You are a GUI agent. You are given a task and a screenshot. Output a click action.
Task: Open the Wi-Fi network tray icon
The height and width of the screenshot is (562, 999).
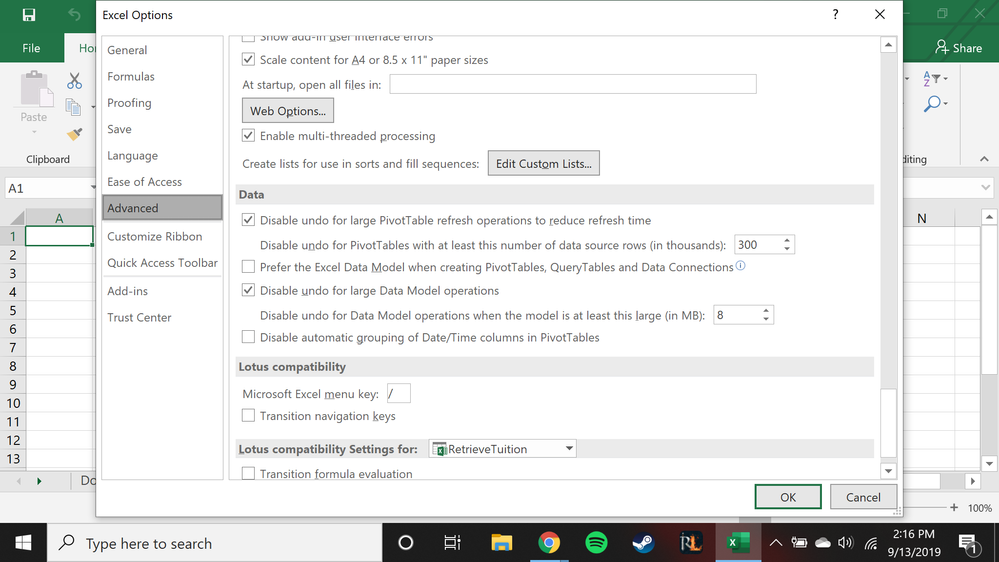point(871,543)
